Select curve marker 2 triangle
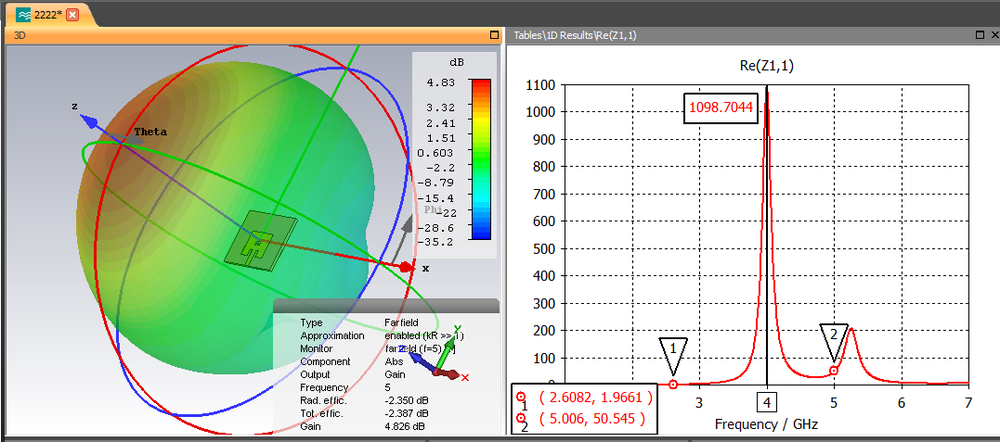 tap(834, 343)
